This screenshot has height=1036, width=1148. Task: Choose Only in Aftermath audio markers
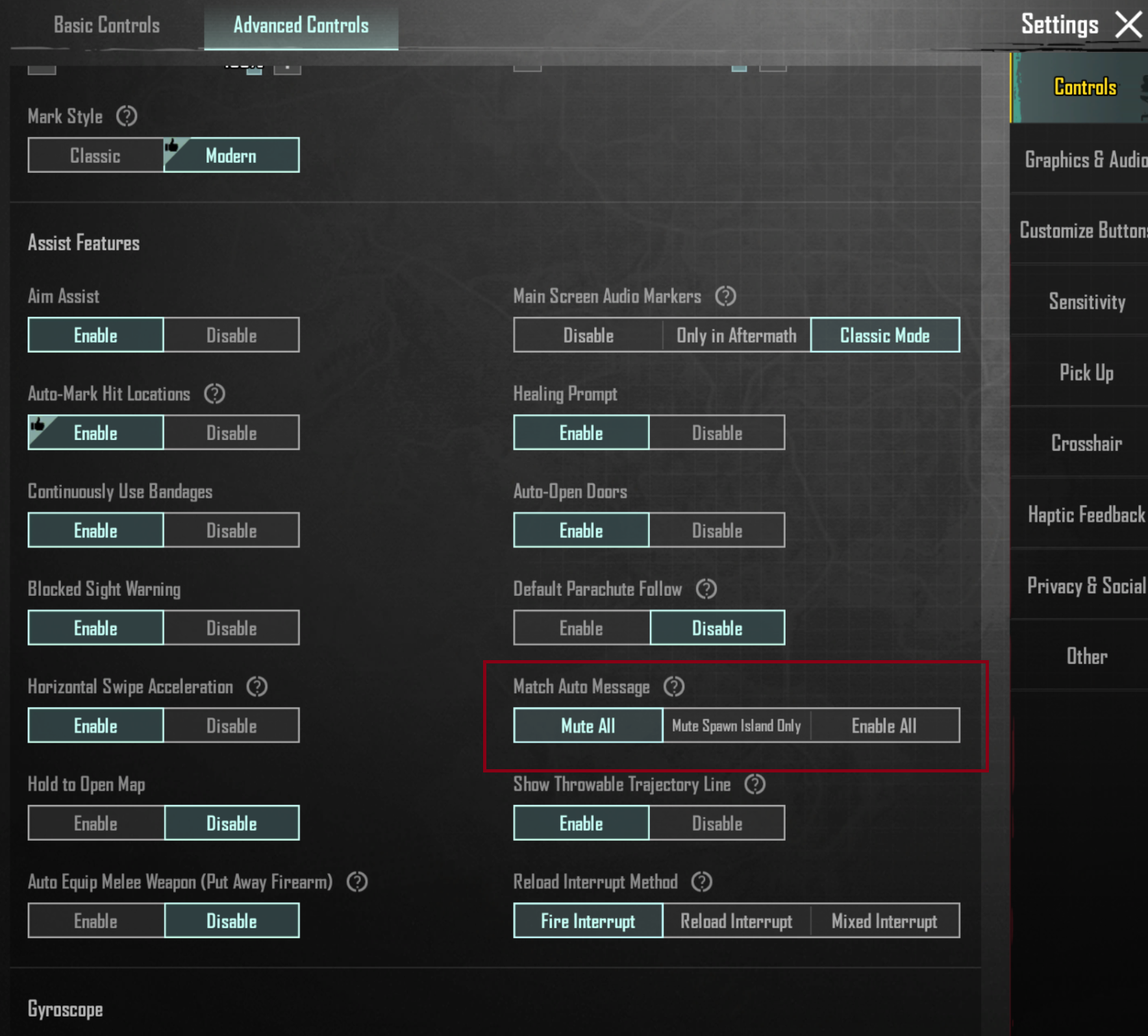pyautogui.click(x=736, y=335)
